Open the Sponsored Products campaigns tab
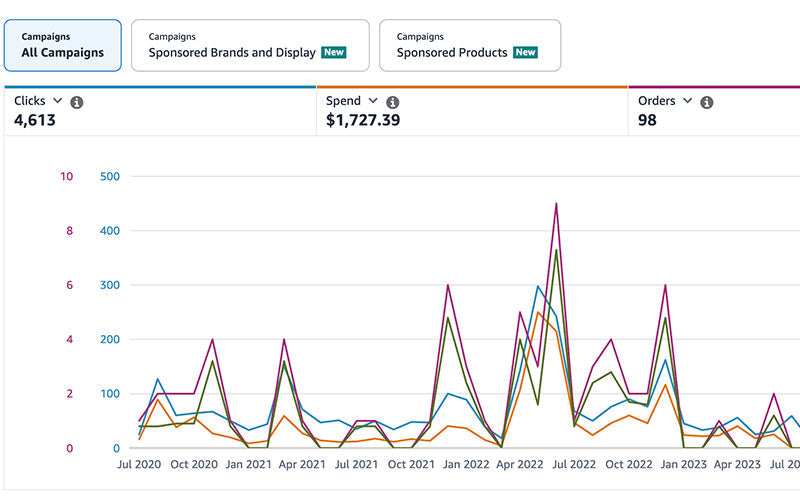This screenshot has width=800, height=500. click(469, 45)
